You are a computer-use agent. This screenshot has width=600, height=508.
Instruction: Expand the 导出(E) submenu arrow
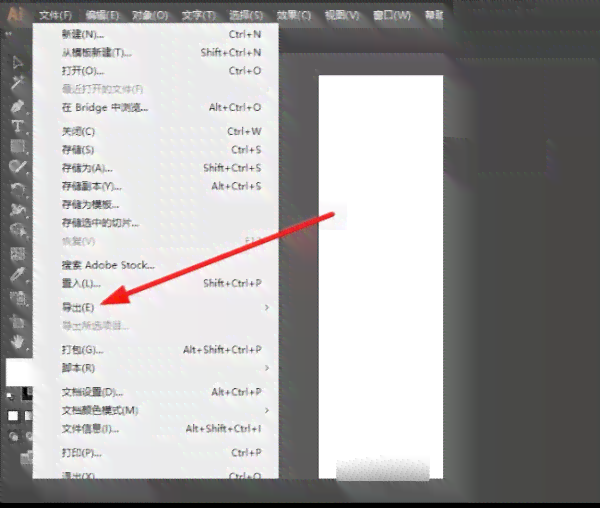[267, 308]
